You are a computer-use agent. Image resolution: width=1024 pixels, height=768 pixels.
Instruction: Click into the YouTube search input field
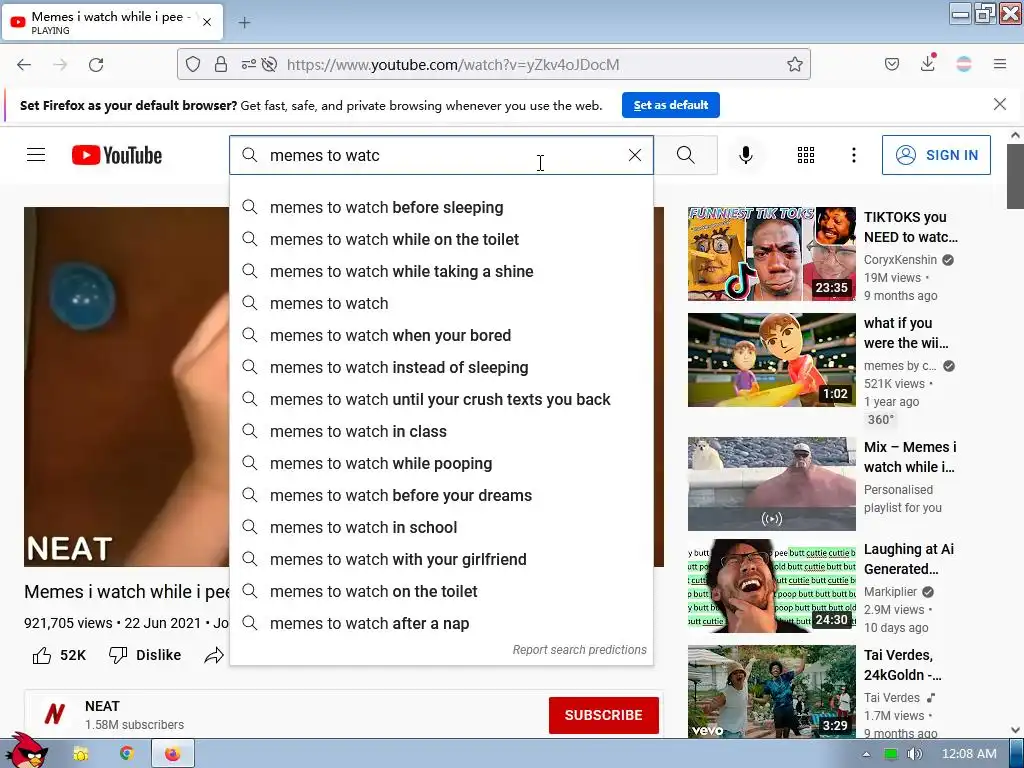tap(441, 155)
